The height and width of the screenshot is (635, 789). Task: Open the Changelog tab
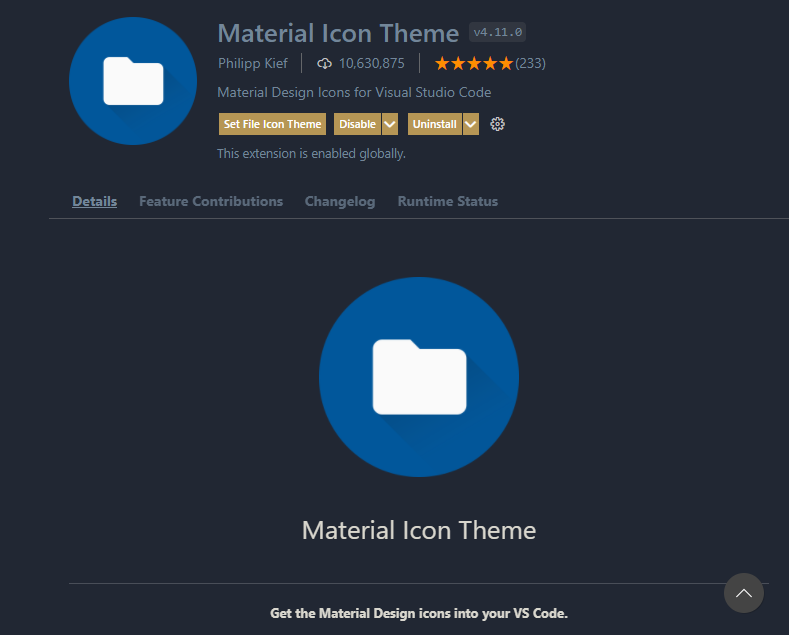(x=340, y=201)
